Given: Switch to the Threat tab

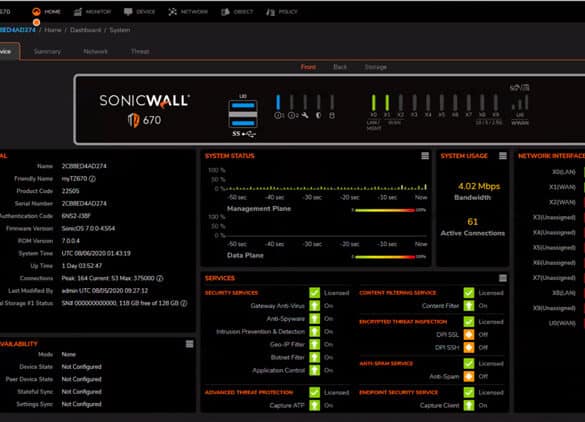Looking at the screenshot, I should coord(140,51).
